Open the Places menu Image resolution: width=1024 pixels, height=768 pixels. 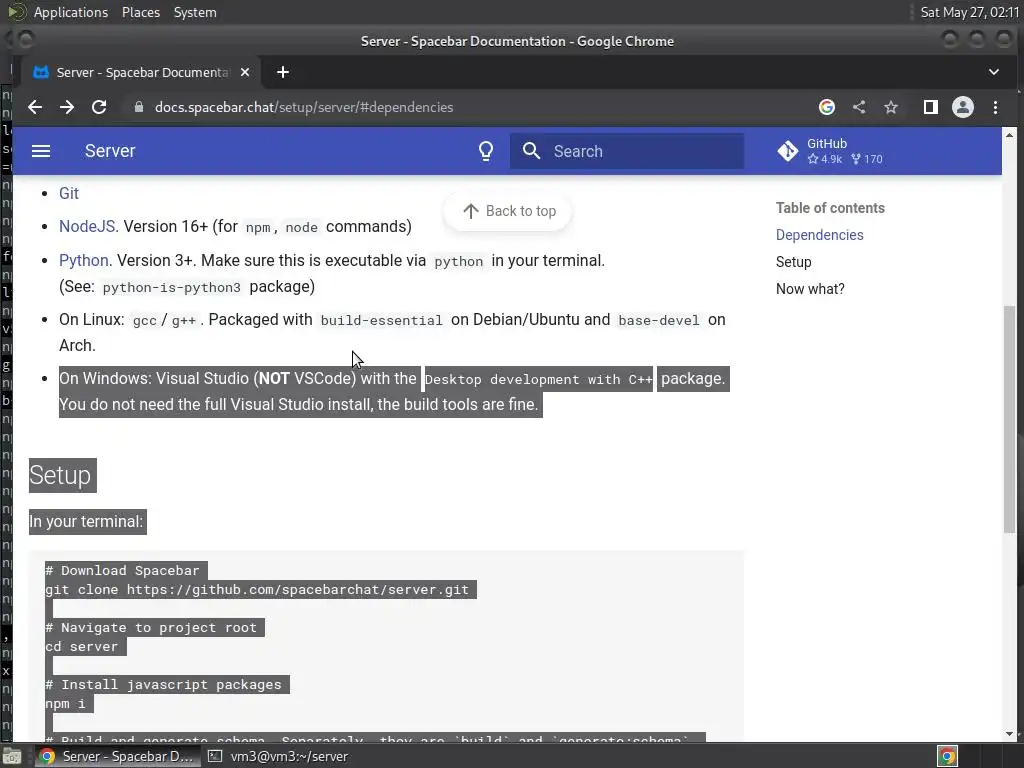pos(140,12)
